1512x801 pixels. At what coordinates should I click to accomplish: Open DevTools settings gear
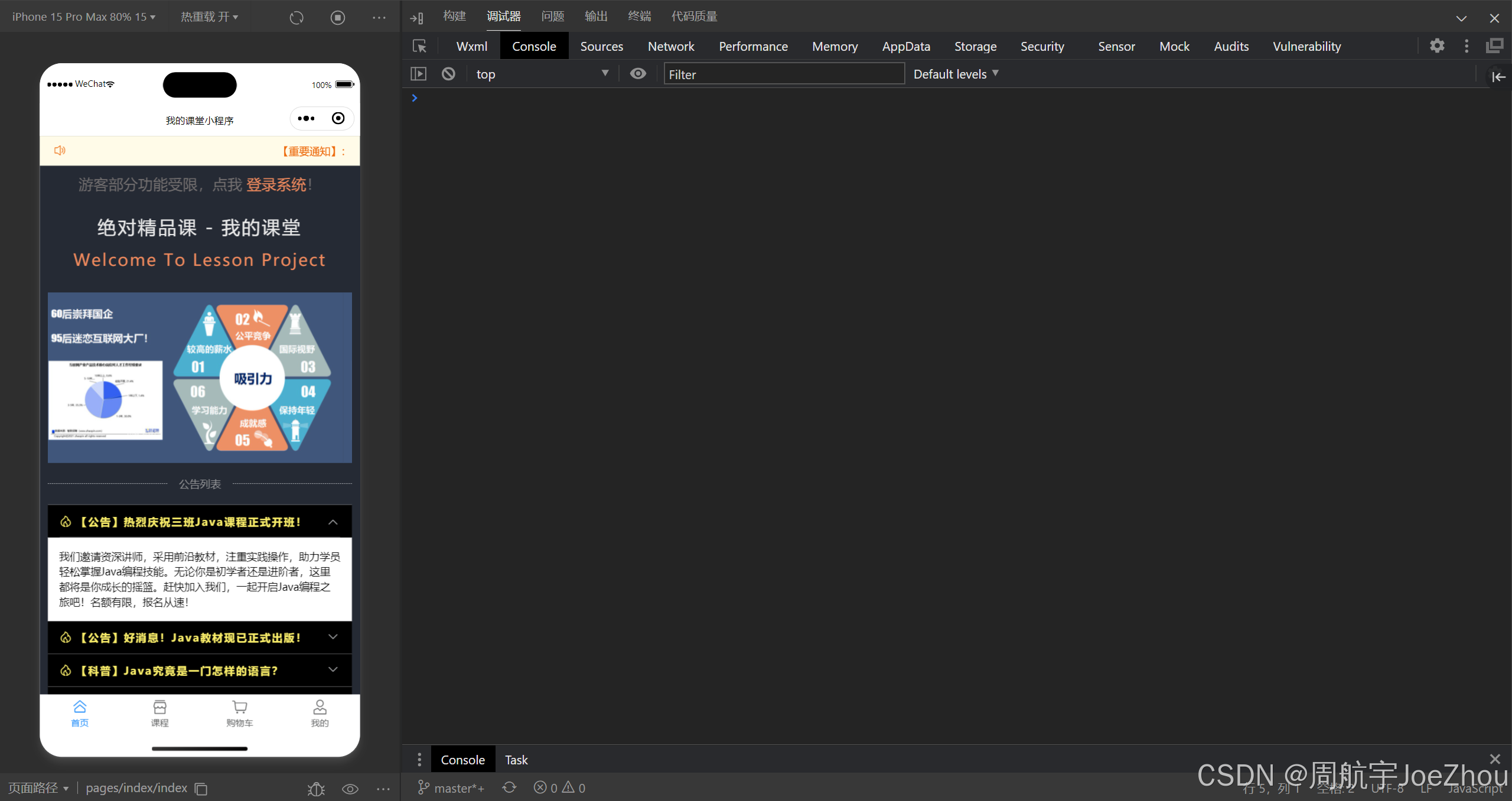coord(1437,46)
